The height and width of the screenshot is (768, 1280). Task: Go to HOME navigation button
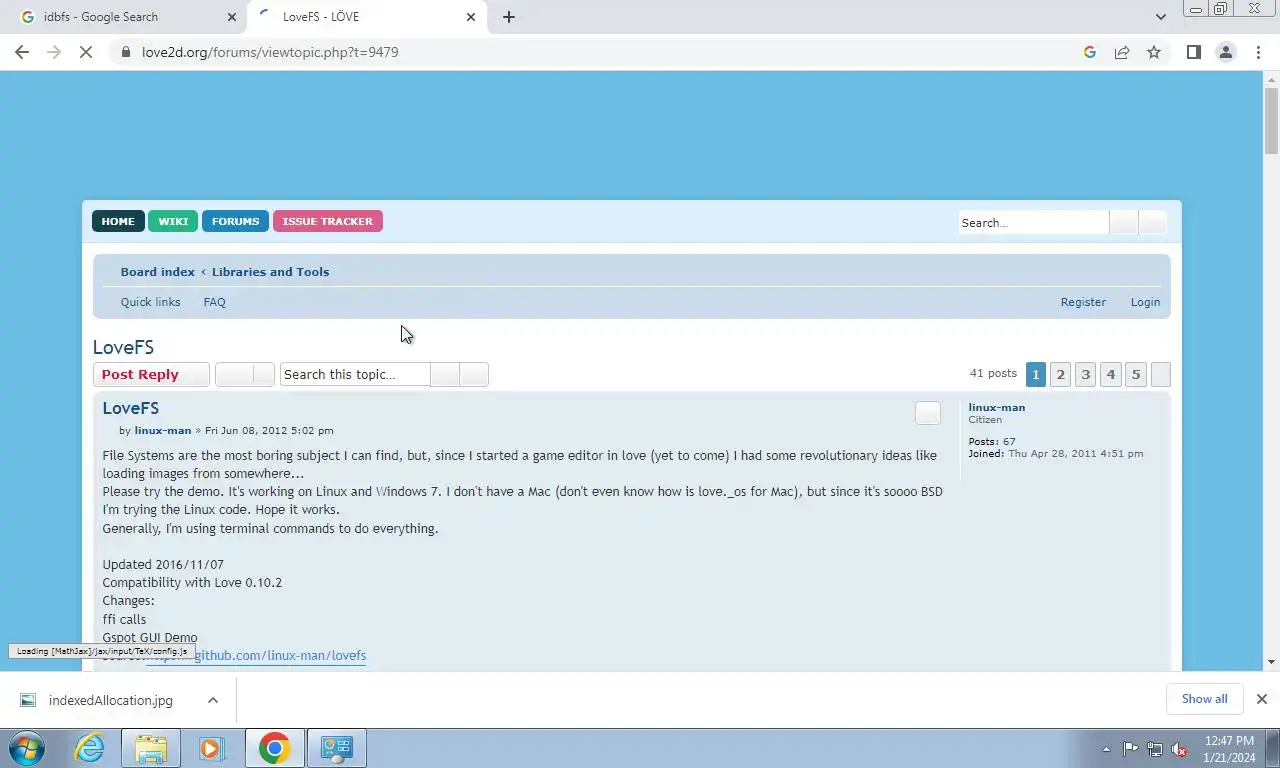pyautogui.click(x=118, y=221)
